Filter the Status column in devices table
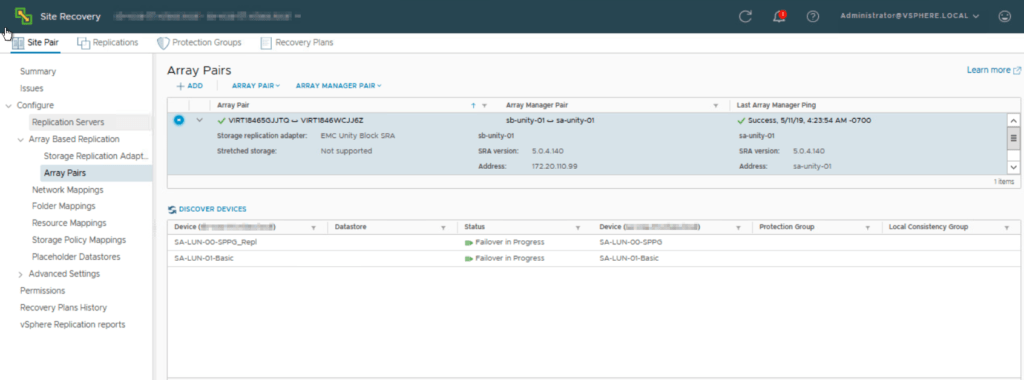 pos(578,227)
